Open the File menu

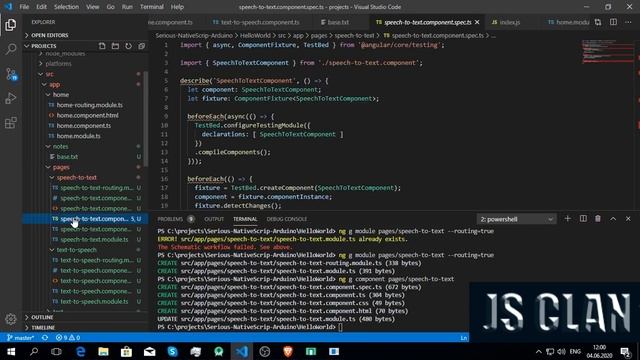tap(24, 7)
